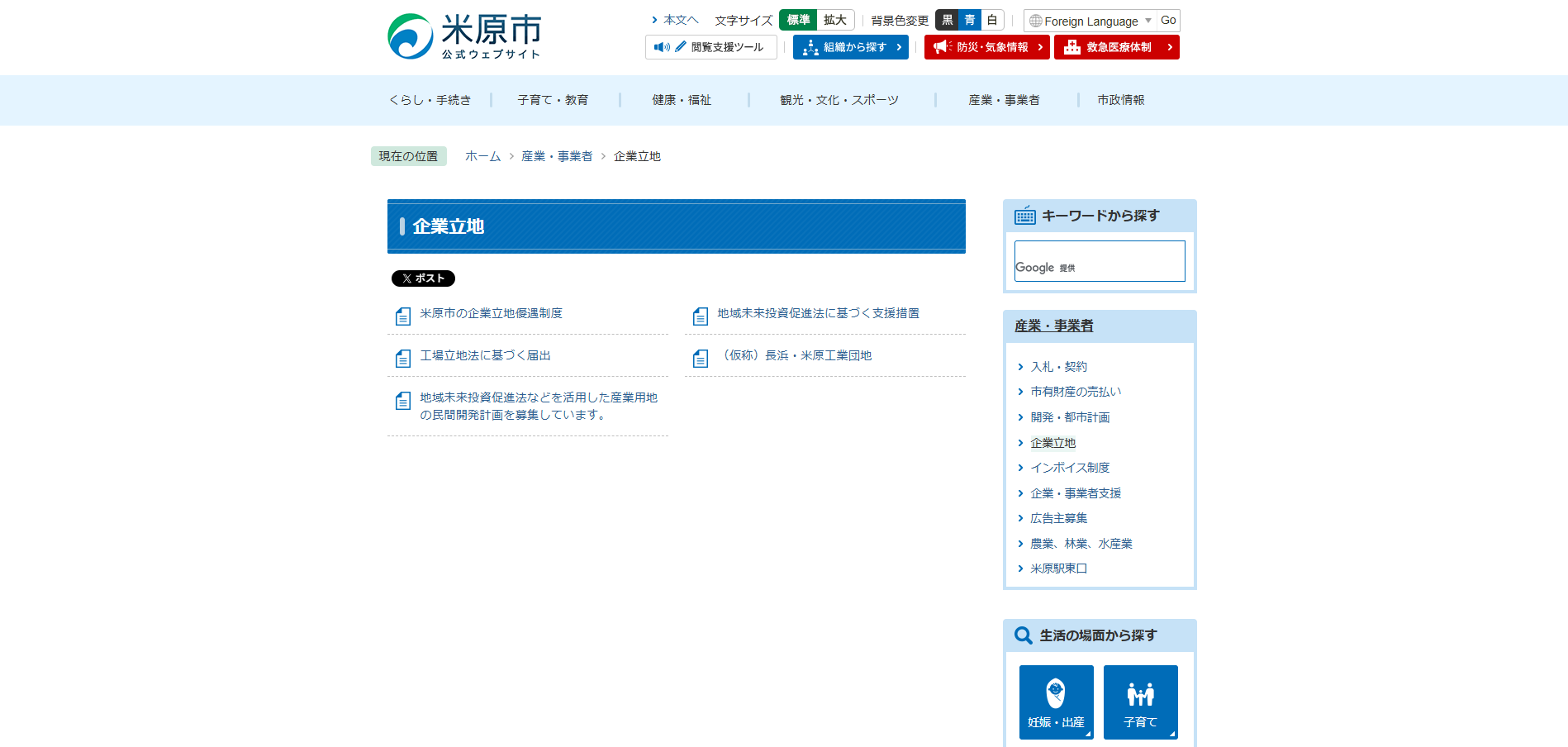1568x747 pixels.
Task: Click the Go button for language
Action: pos(1168,21)
